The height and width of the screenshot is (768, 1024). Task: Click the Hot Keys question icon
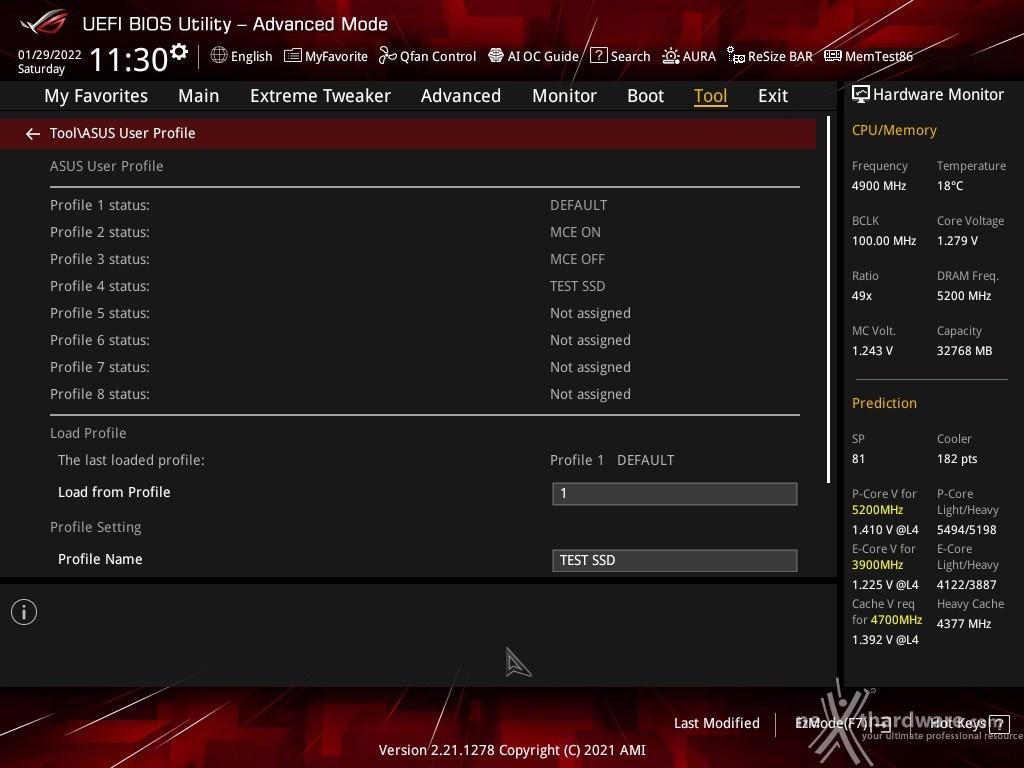tap(1000, 723)
